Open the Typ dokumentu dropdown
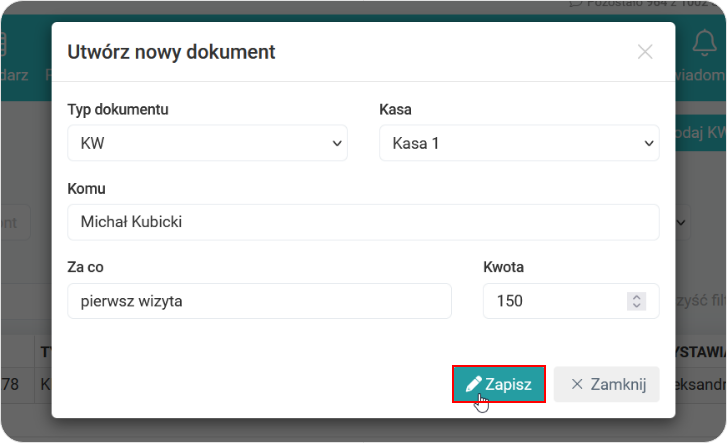This screenshot has width=727, height=443. [x=207, y=143]
